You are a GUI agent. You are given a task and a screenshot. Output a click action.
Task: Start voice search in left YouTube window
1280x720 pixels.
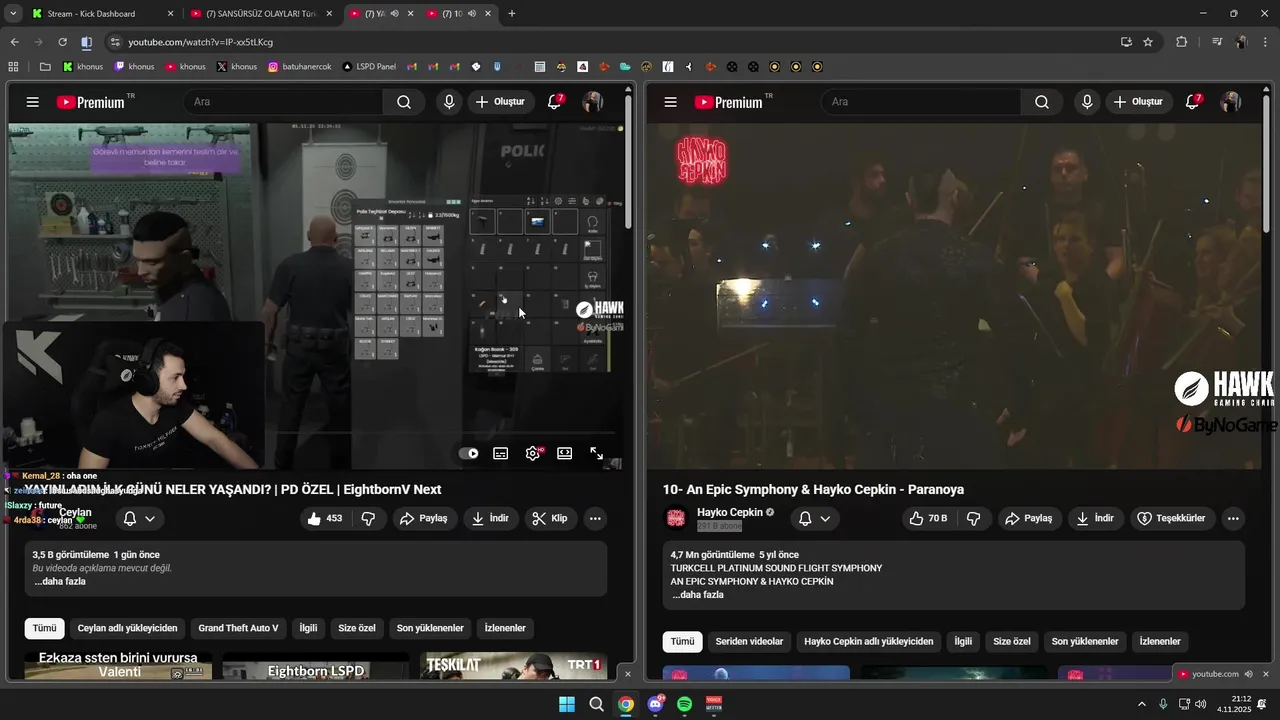449,102
